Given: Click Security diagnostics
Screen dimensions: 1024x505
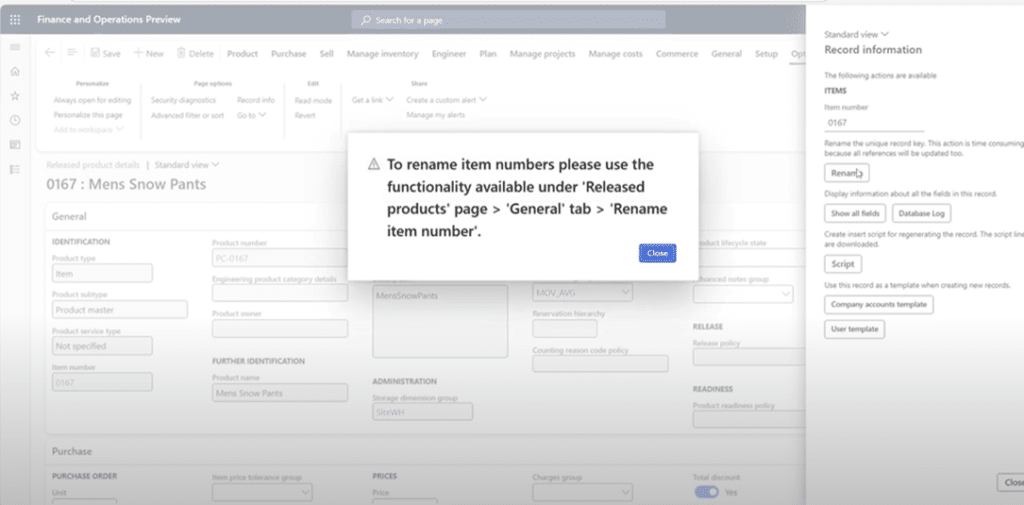Looking at the screenshot, I should 184,100.
